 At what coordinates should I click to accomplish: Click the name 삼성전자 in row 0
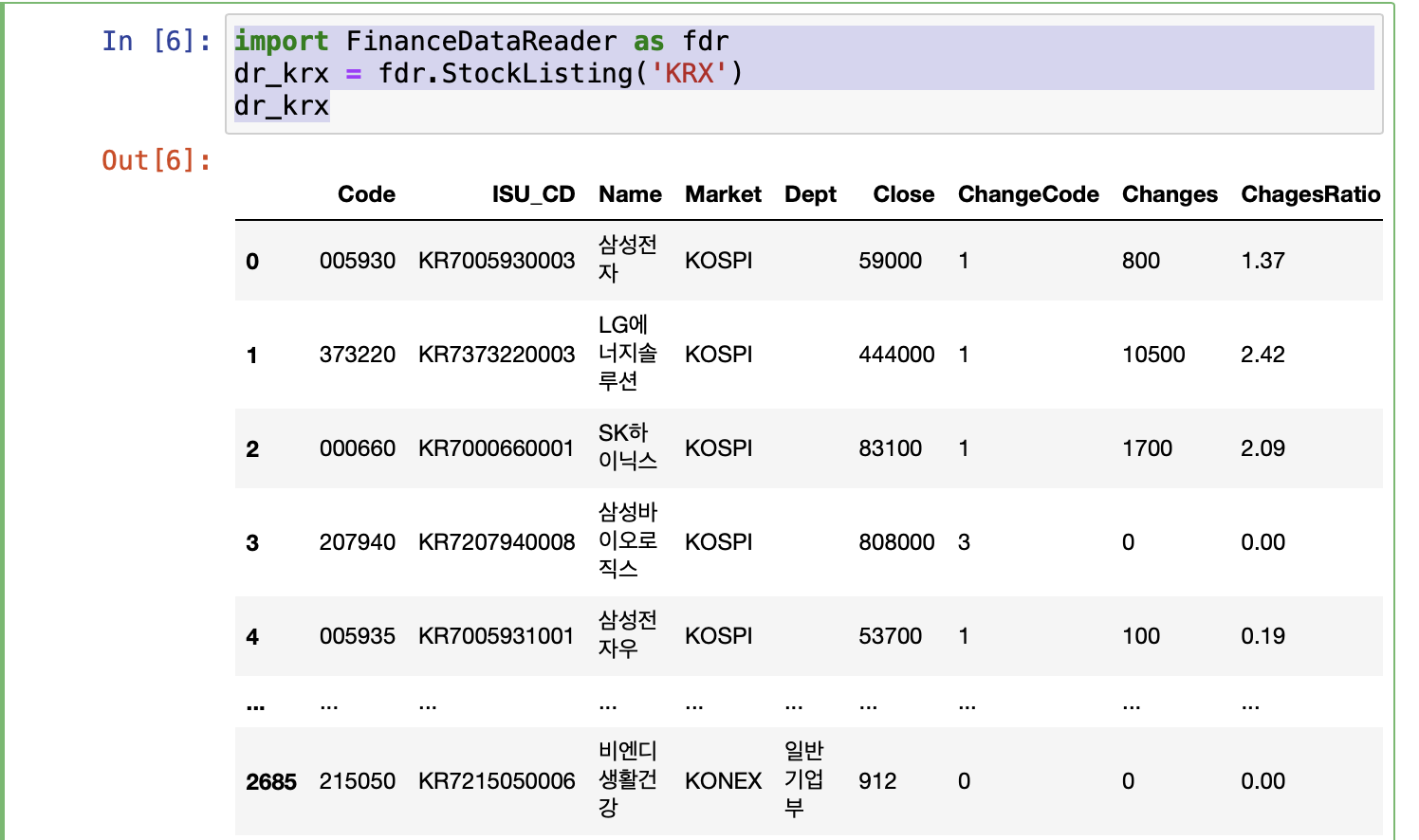point(627,259)
